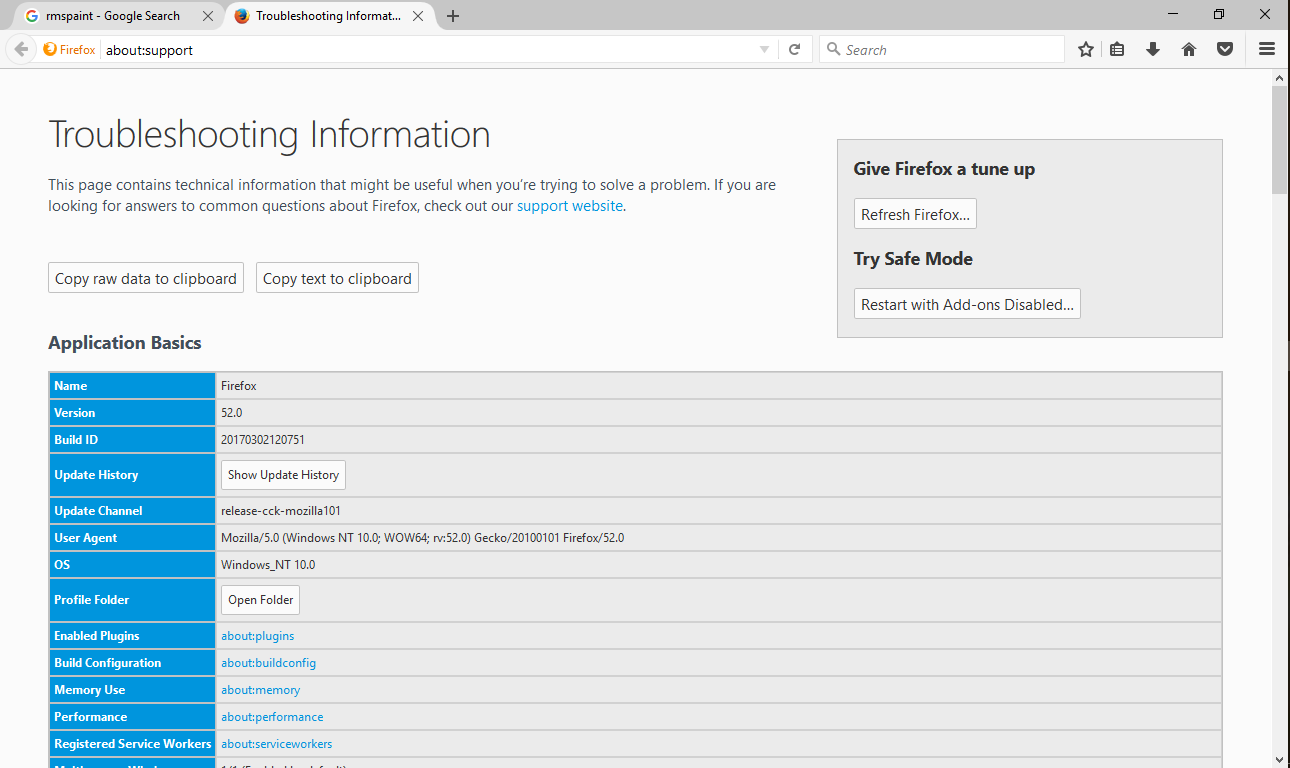Open the Firefox hamburger menu
The width and height of the screenshot is (1290, 768).
(1267, 49)
